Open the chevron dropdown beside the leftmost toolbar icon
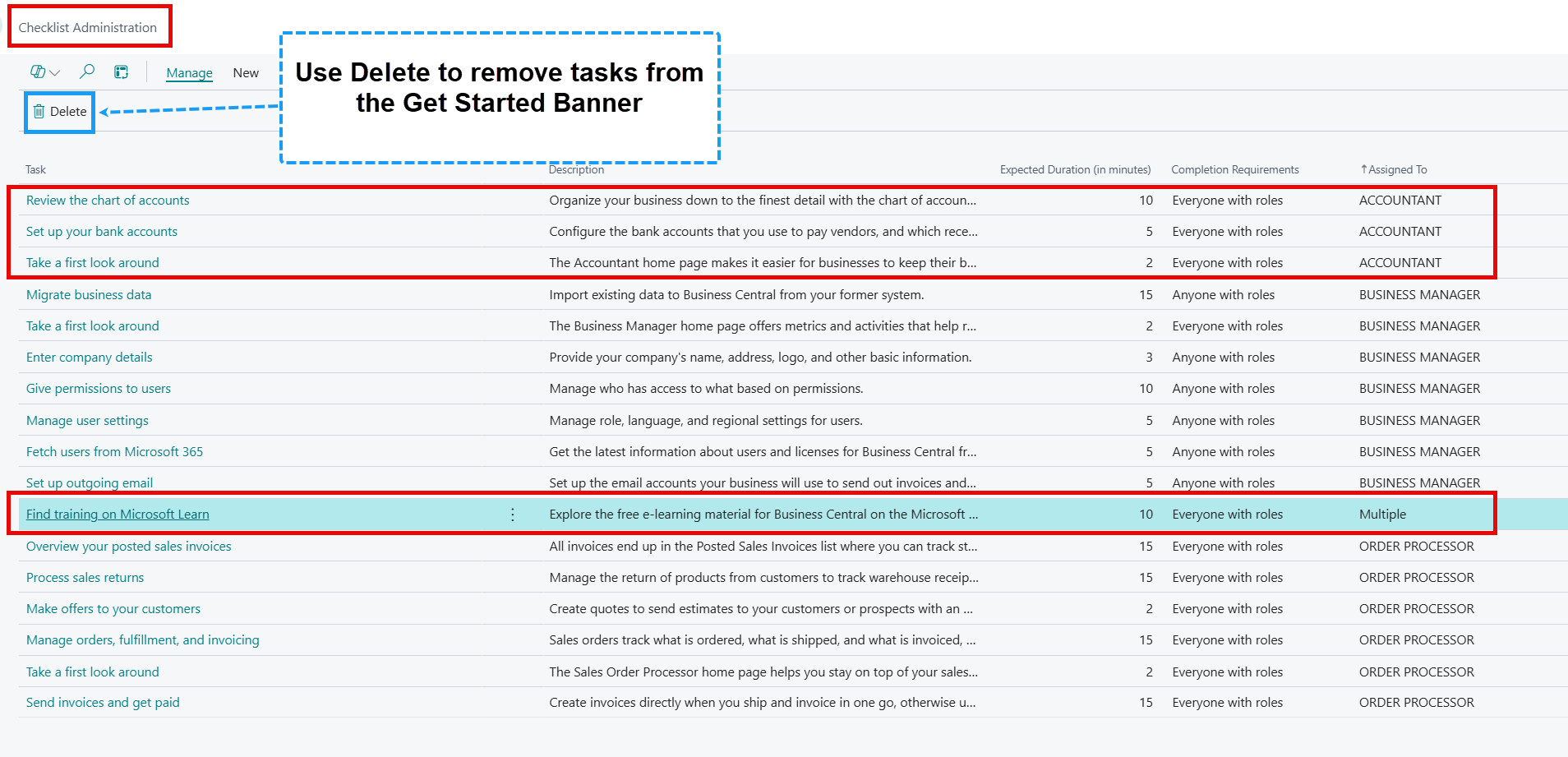The image size is (1568, 757). coord(54,72)
